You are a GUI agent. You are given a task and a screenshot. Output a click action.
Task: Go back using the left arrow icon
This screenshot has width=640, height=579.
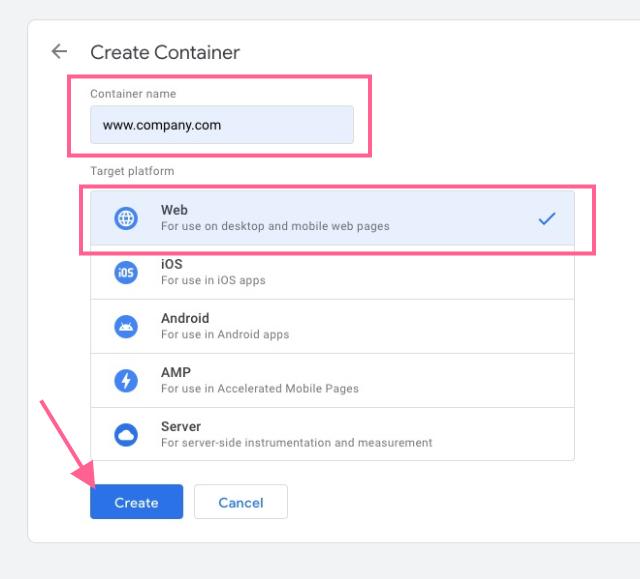(x=59, y=51)
